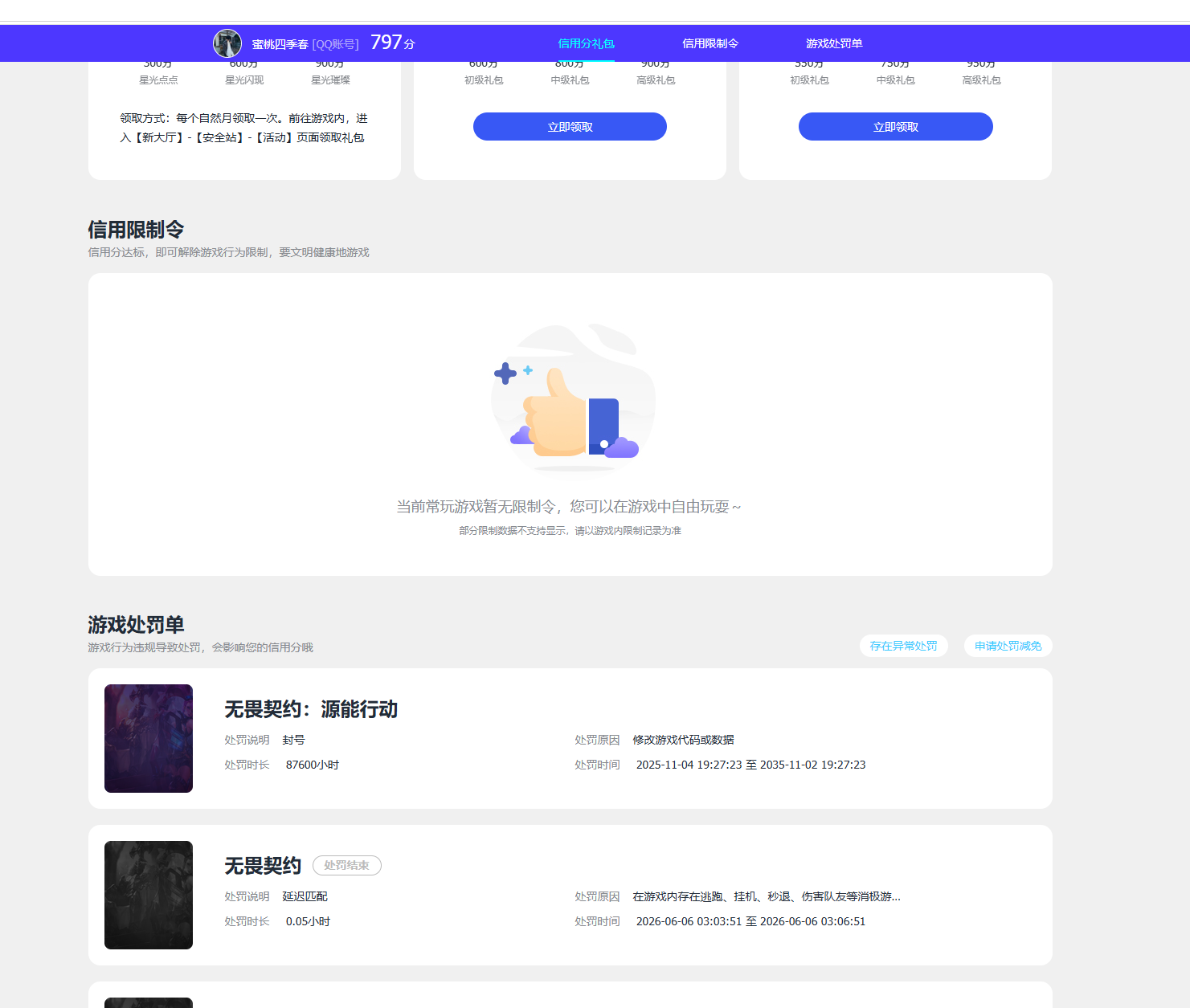
Task: Click the 2026-06-06 03:03:51 time range
Action: [x=751, y=921]
